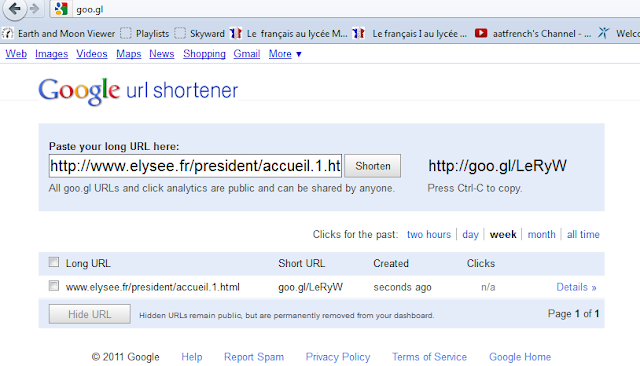Click the Clicks column header
The image size is (640, 366).
[481, 264]
